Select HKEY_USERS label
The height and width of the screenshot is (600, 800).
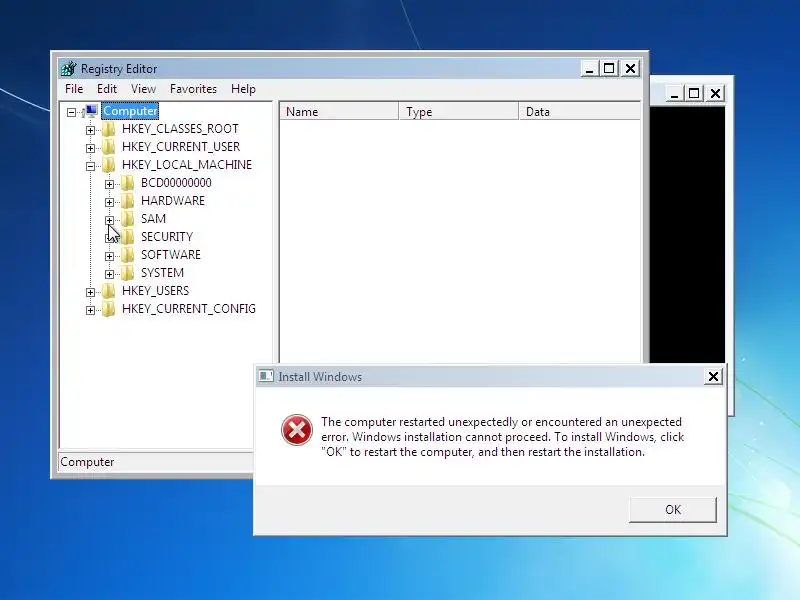pyautogui.click(x=155, y=291)
